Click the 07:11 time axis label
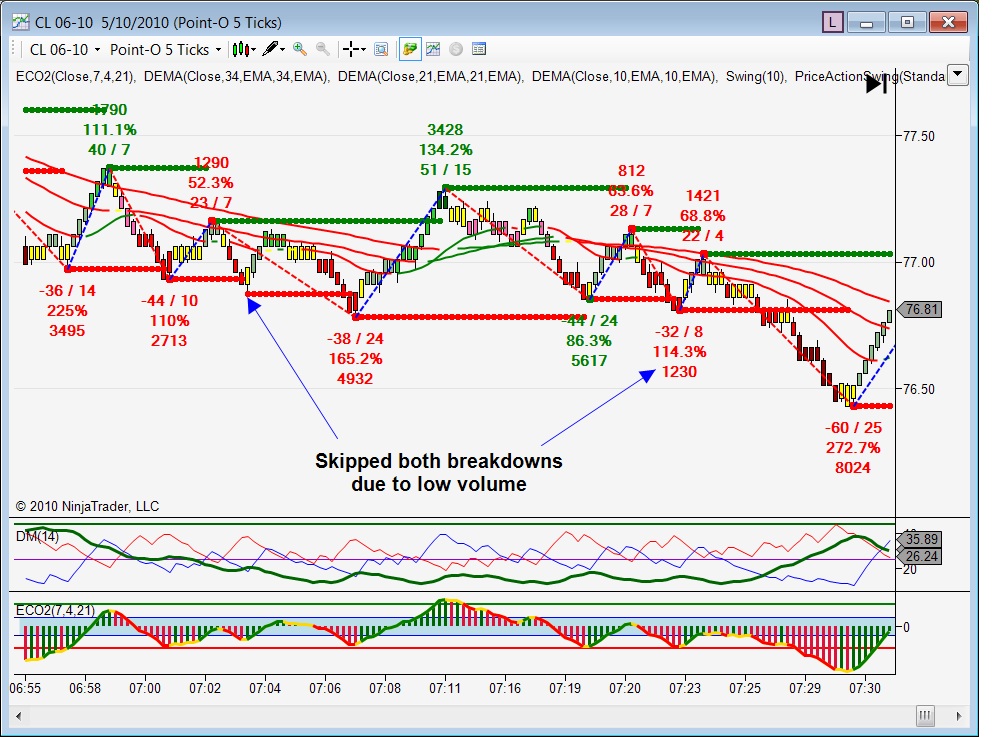Viewport: 1008px width, 737px height. pyautogui.click(x=445, y=688)
